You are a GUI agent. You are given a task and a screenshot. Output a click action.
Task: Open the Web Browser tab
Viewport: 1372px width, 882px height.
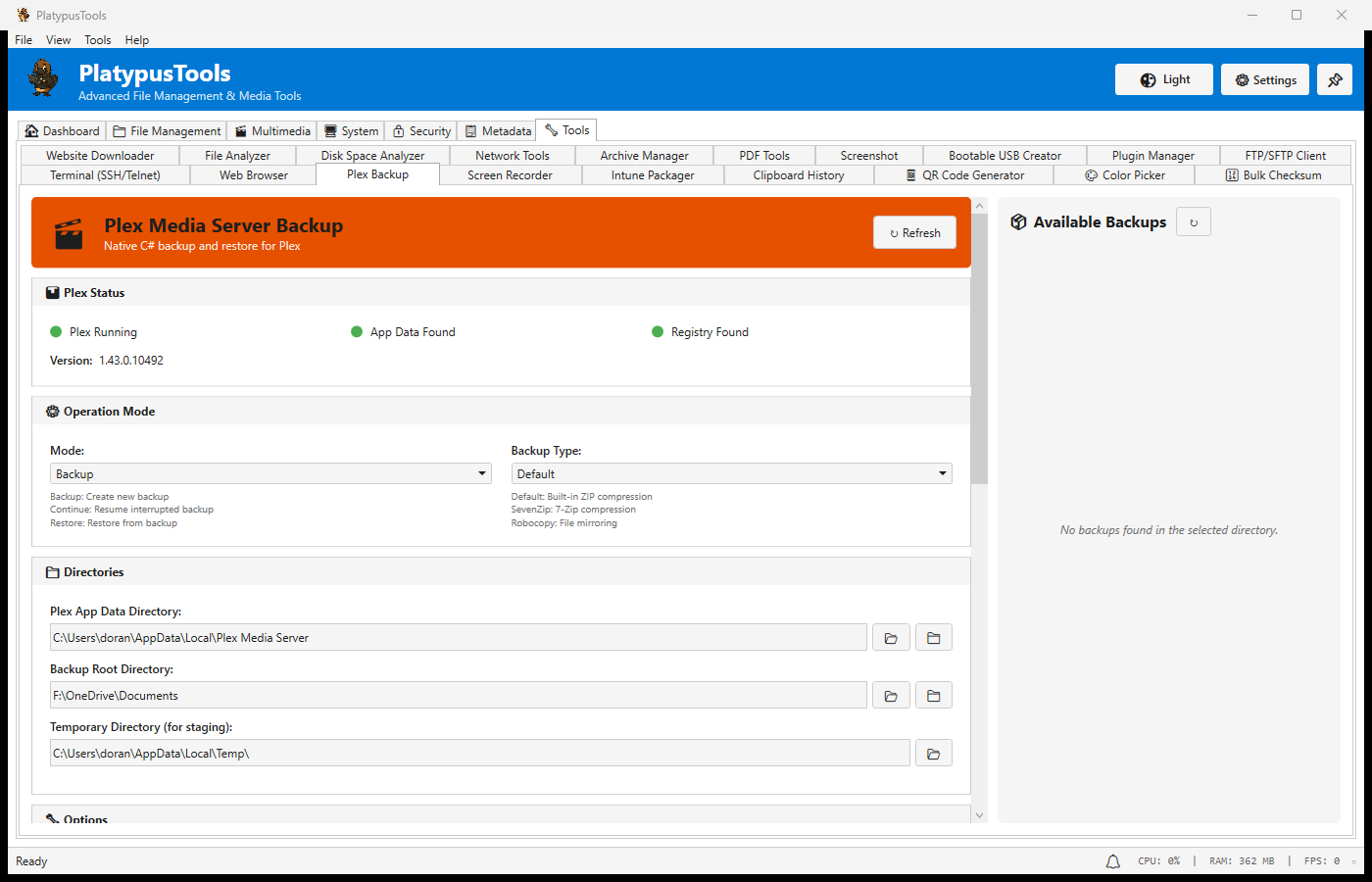(x=254, y=175)
